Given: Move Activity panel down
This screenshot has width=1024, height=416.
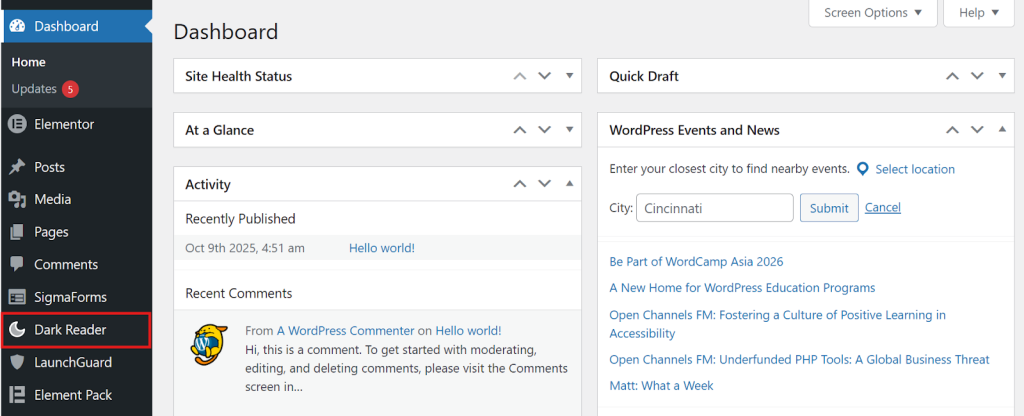Looking at the screenshot, I should [545, 184].
